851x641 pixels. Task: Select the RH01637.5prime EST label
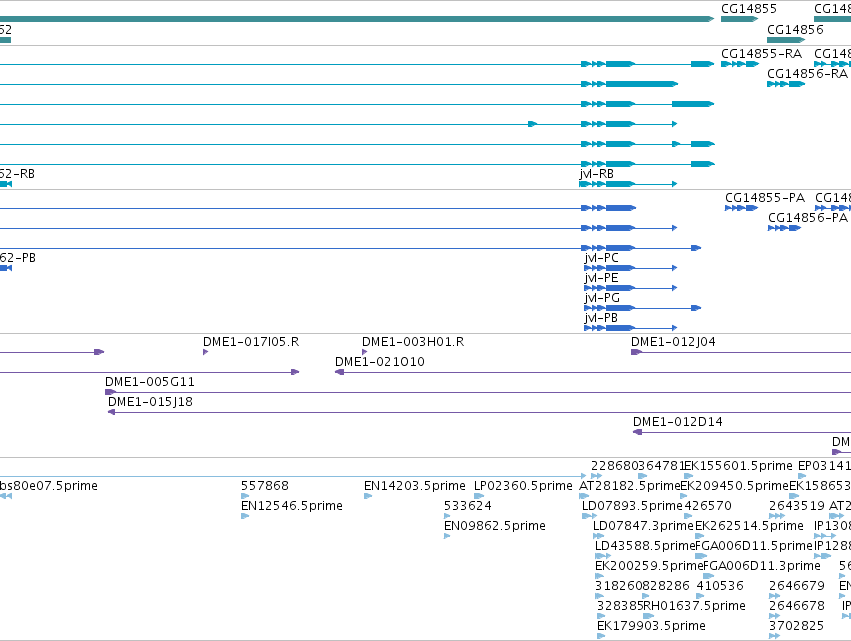pos(694,606)
